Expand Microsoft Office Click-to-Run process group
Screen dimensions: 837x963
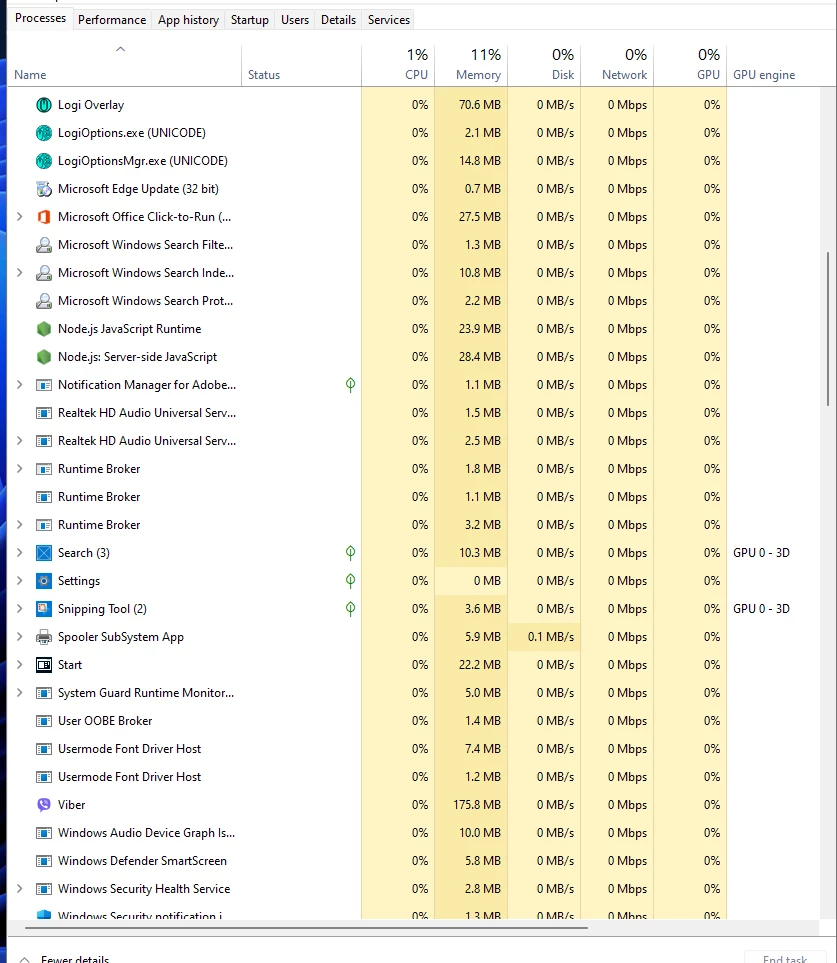pos(20,217)
